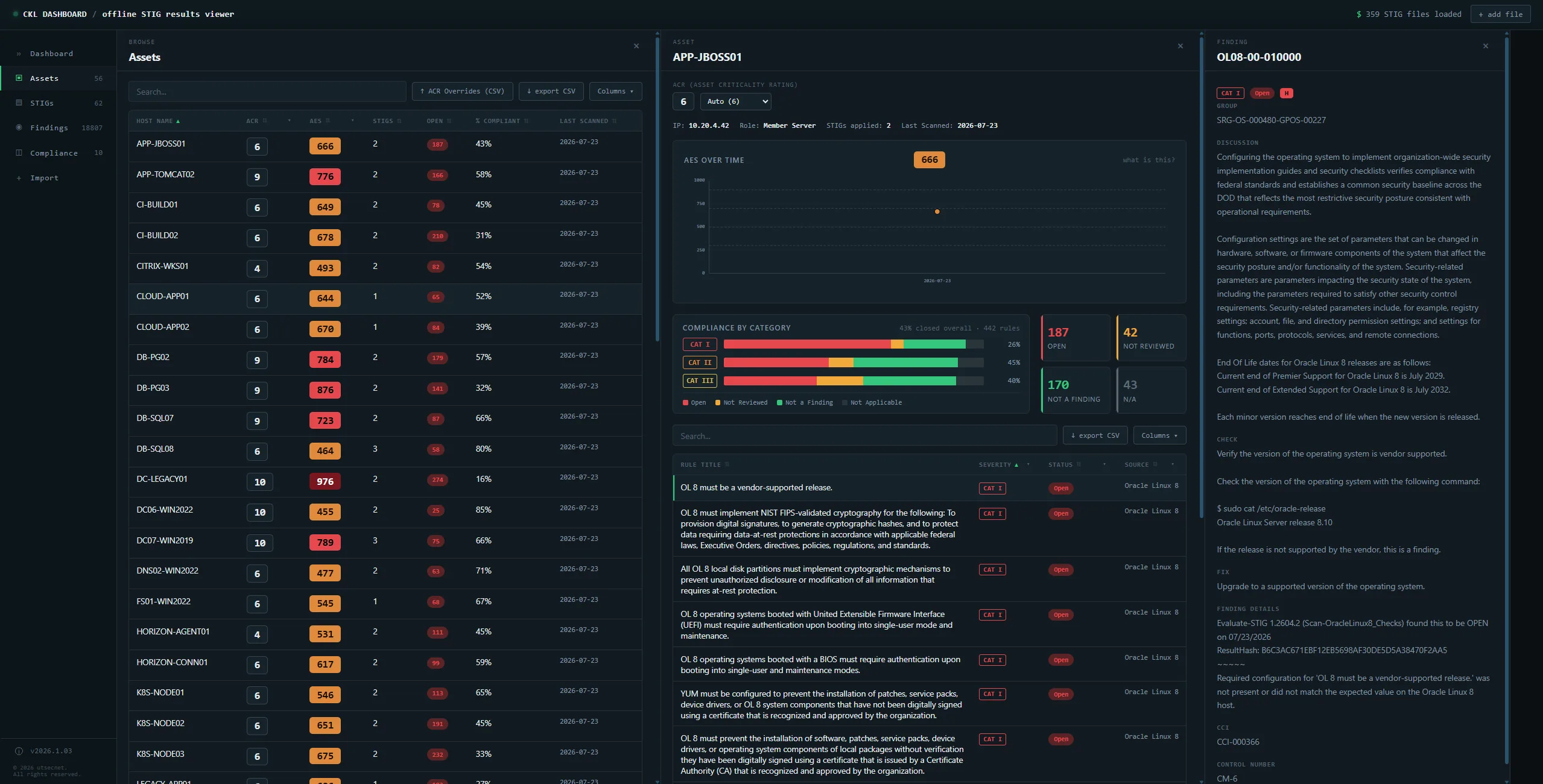Click the CAT III compliance bar

854,381
